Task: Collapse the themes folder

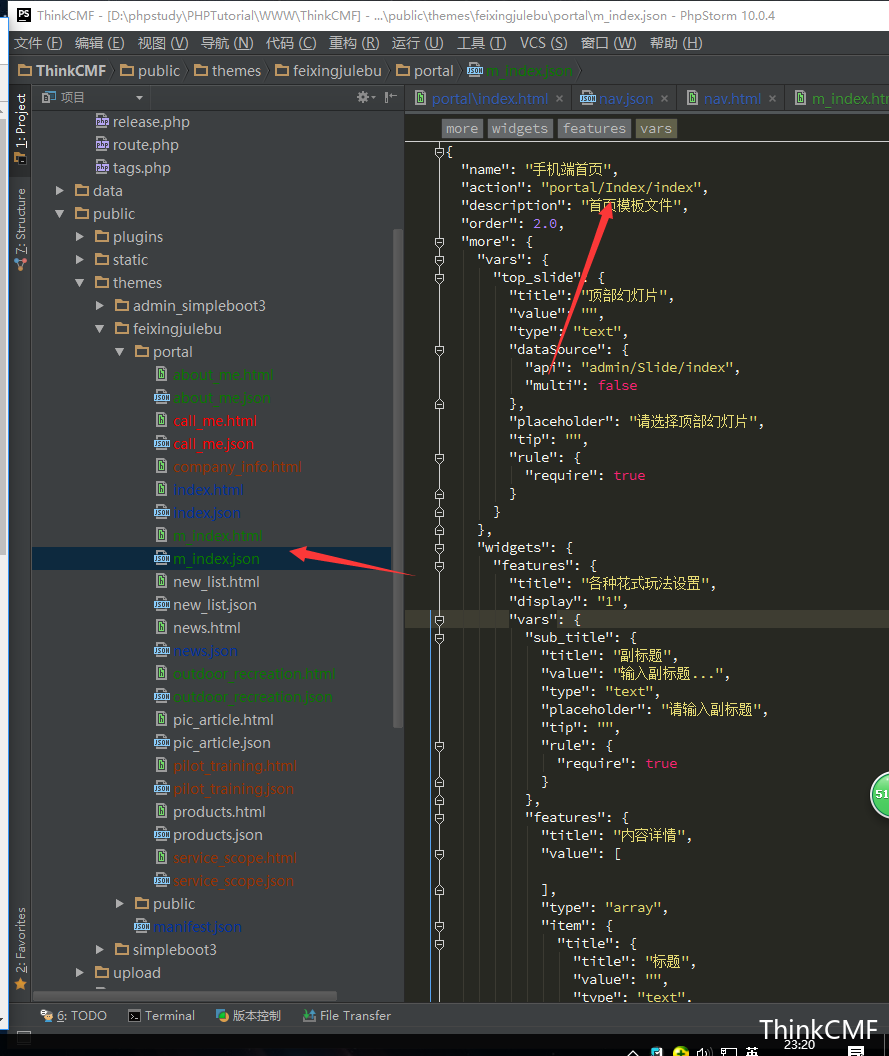Action: click(x=80, y=283)
